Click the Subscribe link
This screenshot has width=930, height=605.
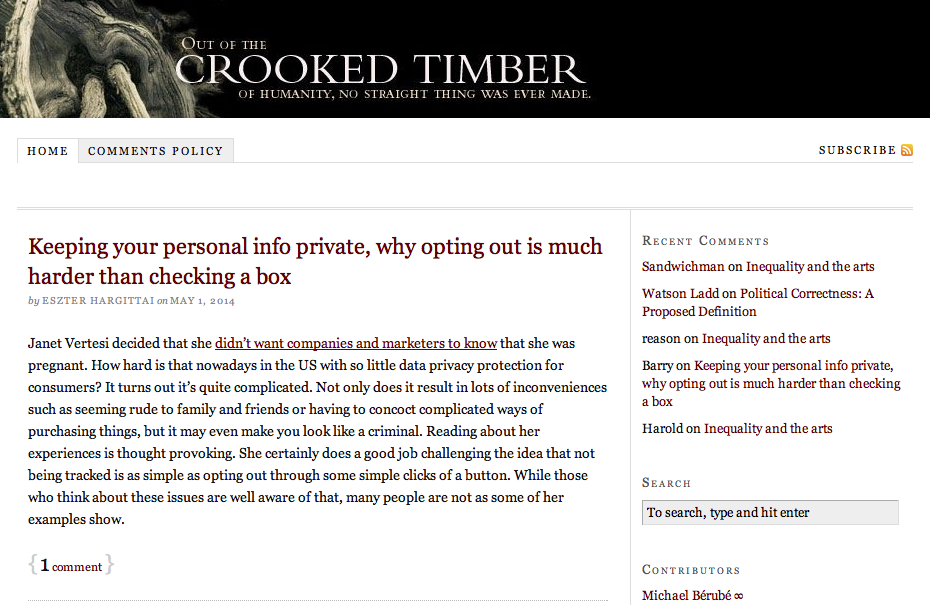coord(857,150)
